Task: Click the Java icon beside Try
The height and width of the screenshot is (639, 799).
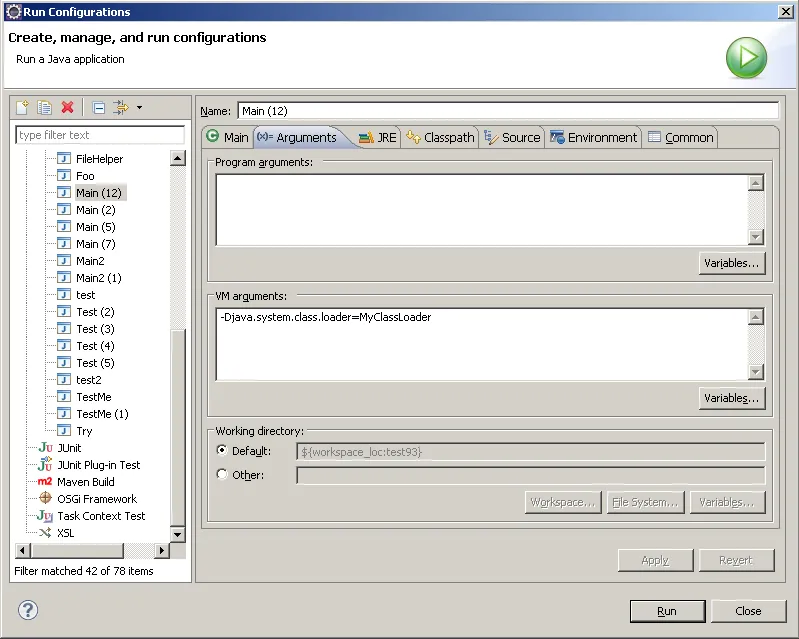Action: pos(64,431)
